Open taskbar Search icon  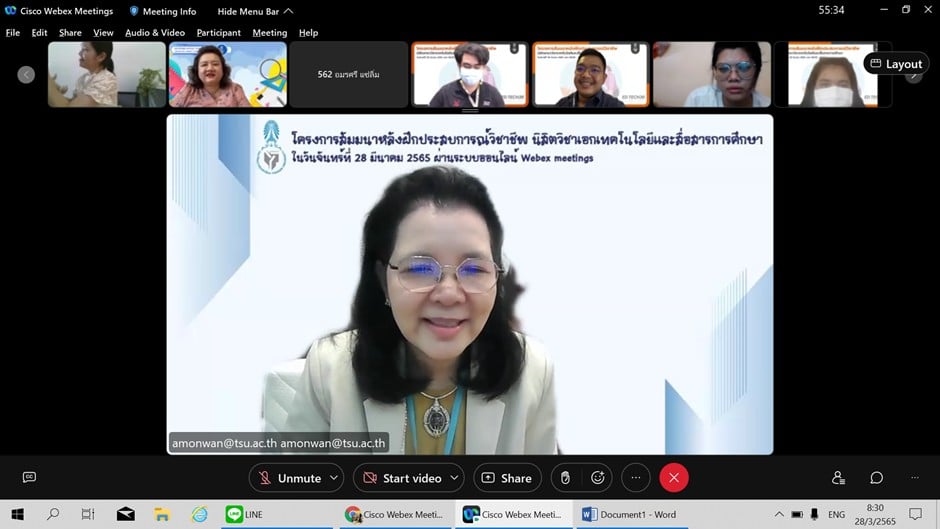pos(53,515)
